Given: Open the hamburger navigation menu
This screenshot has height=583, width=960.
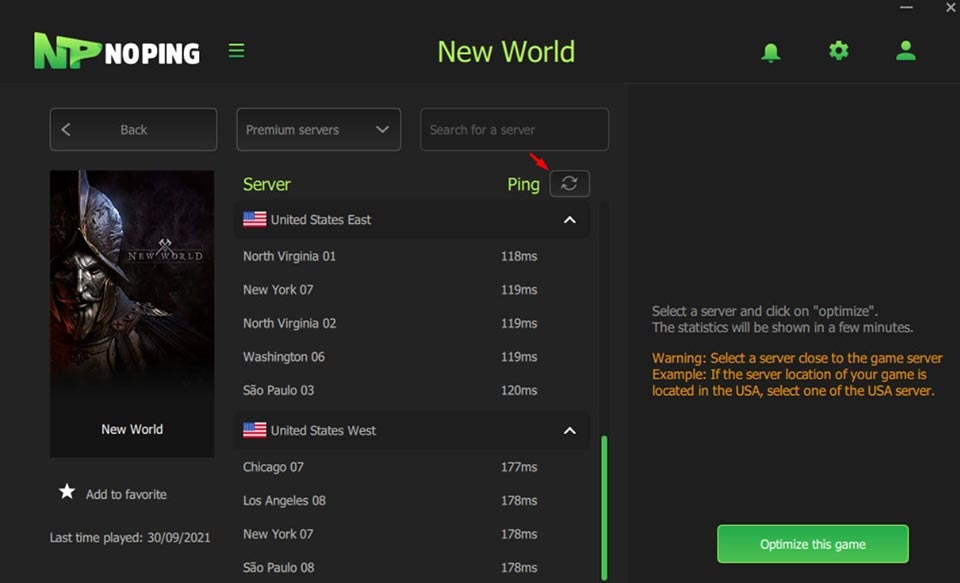Looking at the screenshot, I should click(237, 49).
